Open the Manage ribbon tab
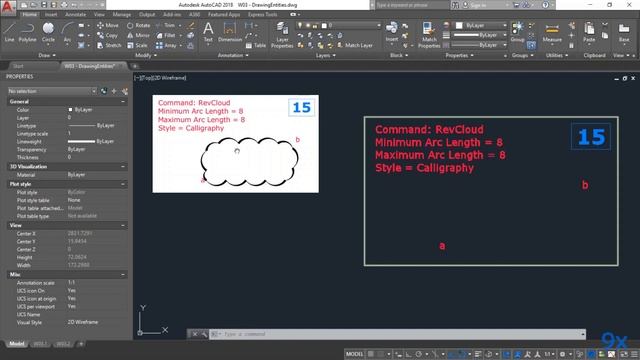The height and width of the screenshot is (360, 640). point(122,14)
